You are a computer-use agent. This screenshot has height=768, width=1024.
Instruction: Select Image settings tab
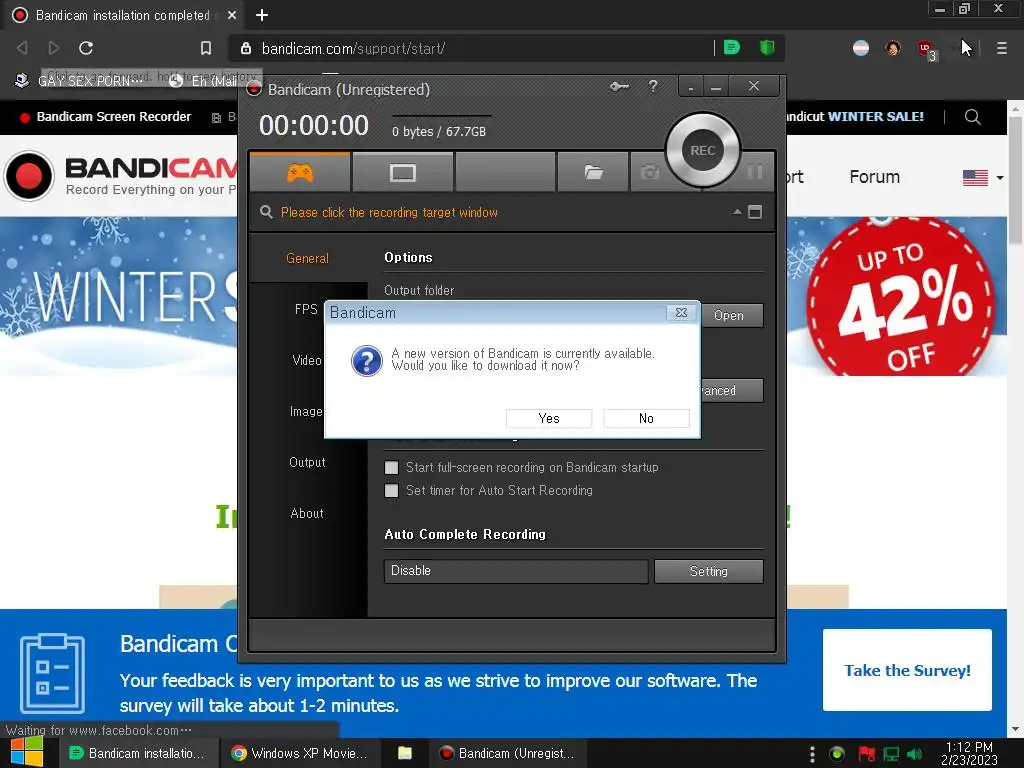306,411
